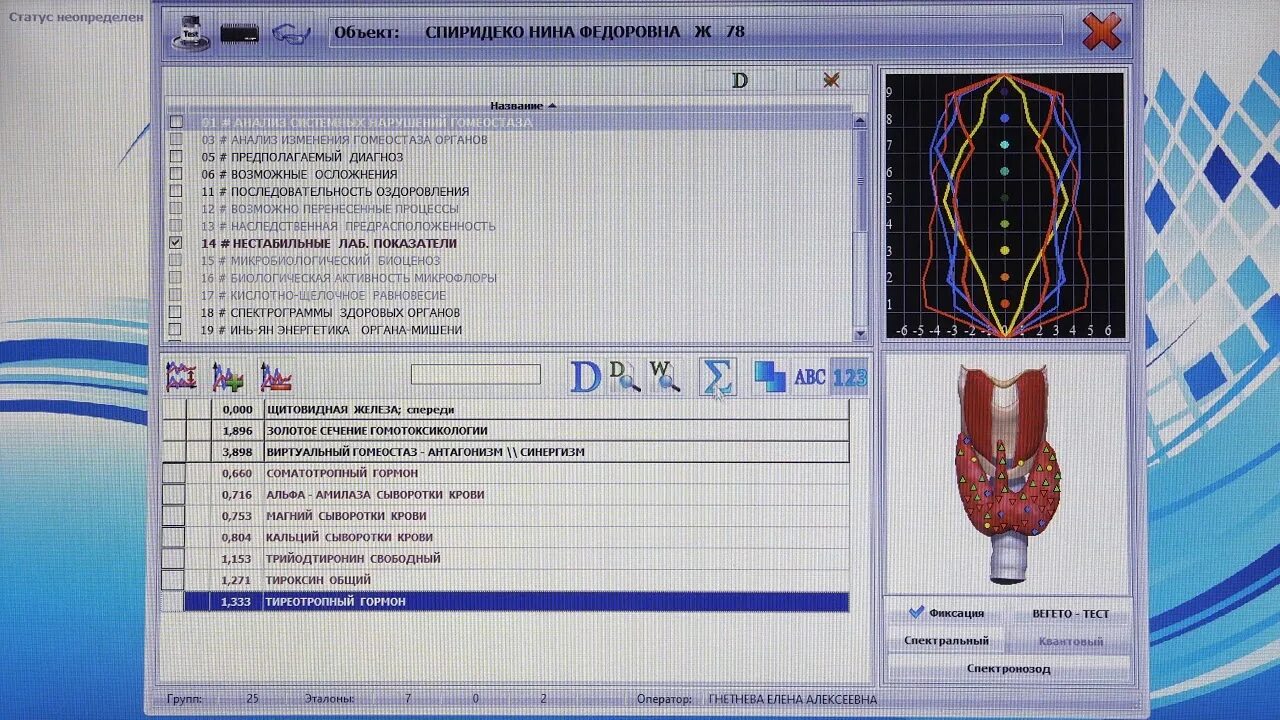Click the D button above analysis list
The image size is (1280, 720).
740,80
